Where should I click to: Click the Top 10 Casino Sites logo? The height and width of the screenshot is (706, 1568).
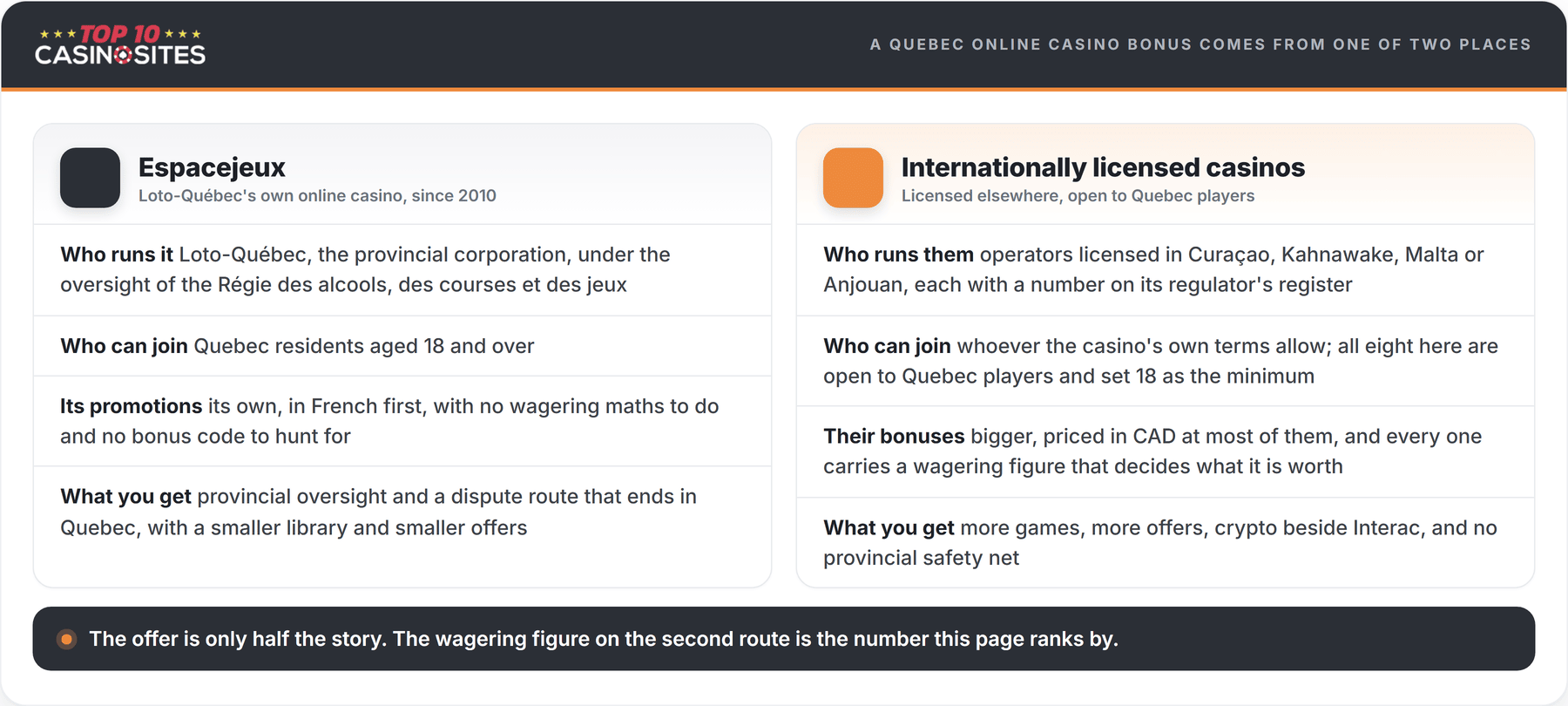[x=120, y=44]
